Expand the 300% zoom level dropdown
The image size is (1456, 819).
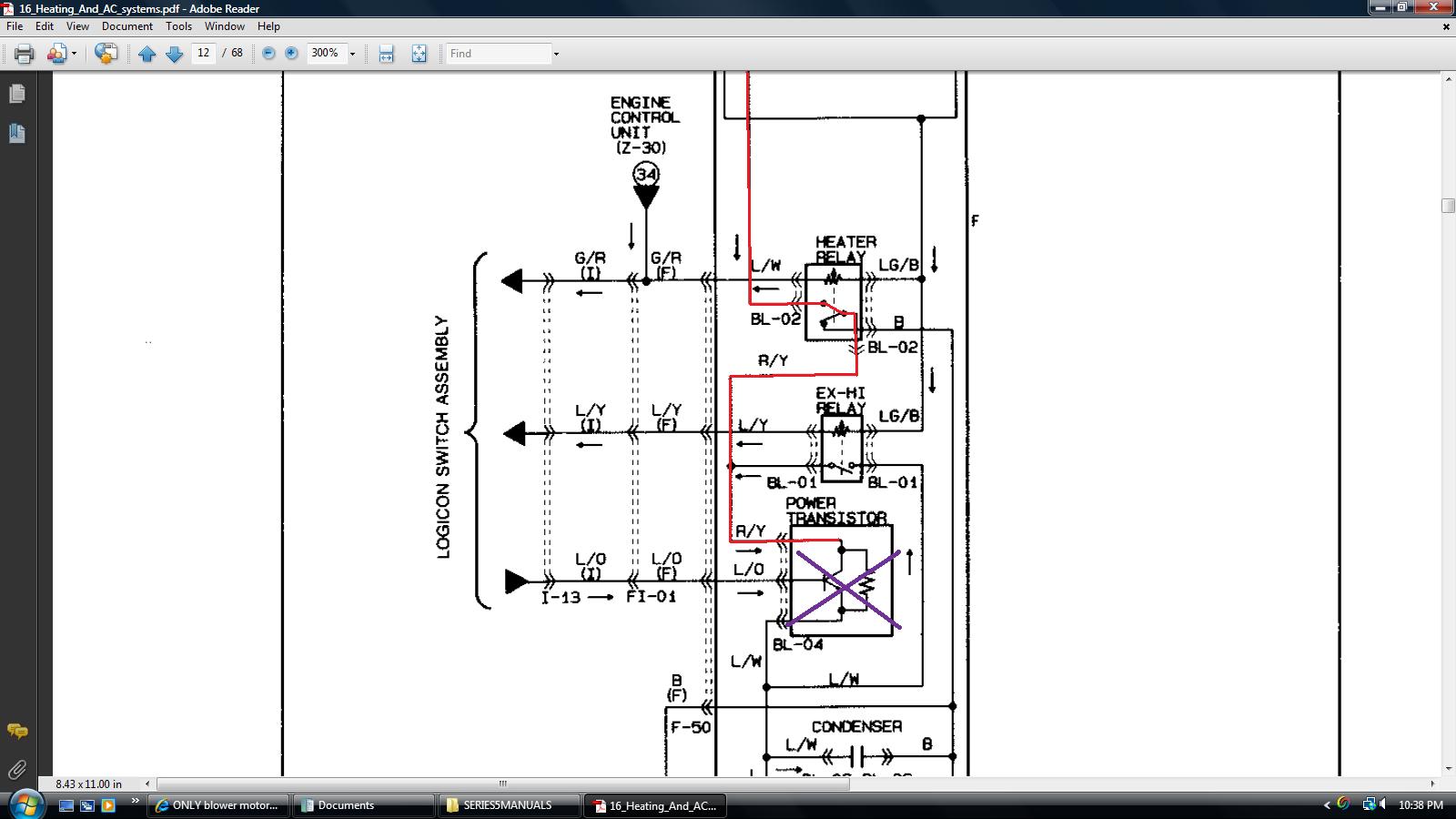pyautogui.click(x=352, y=54)
